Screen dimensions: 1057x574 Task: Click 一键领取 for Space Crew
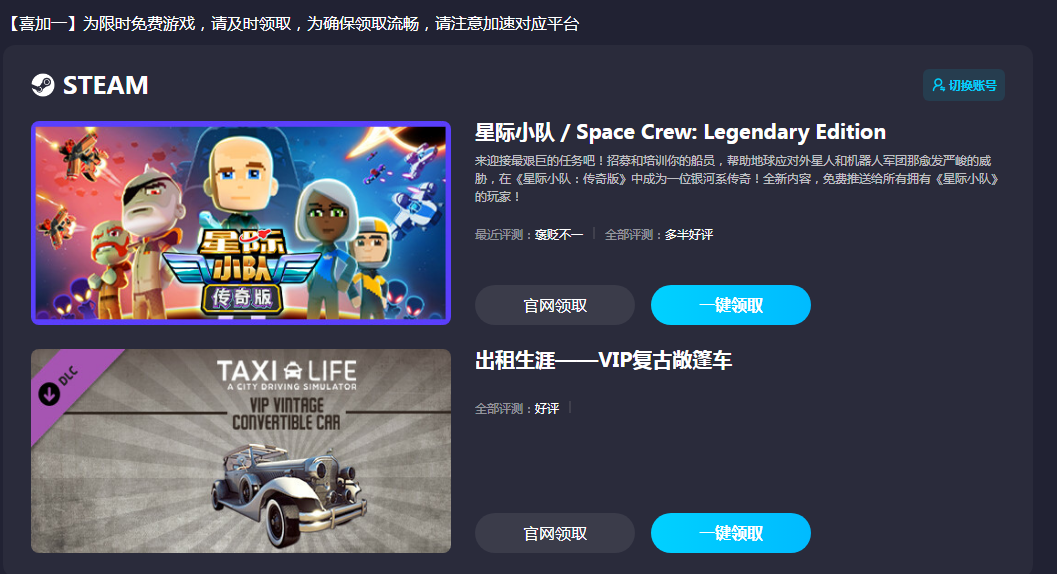[x=731, y=305]
